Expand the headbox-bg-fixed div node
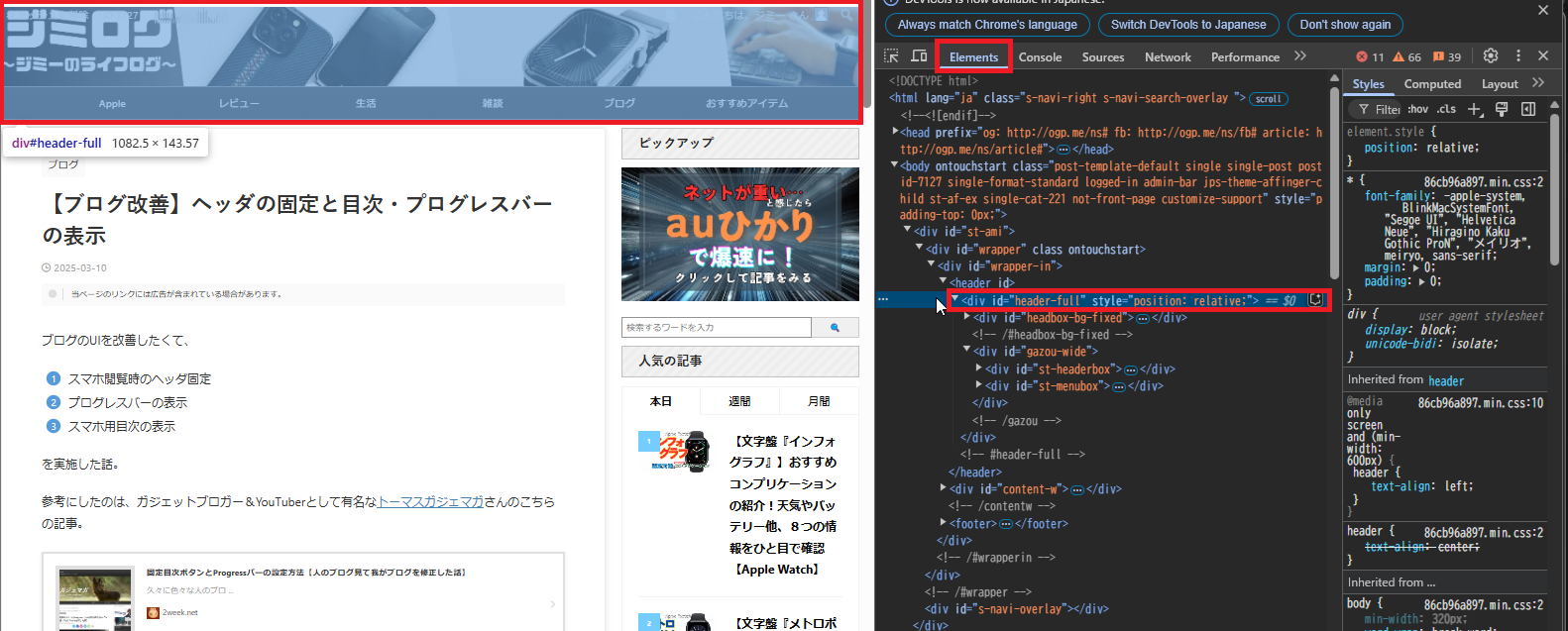The width and height of the screenshot is (1568, 631). point(966,318)
